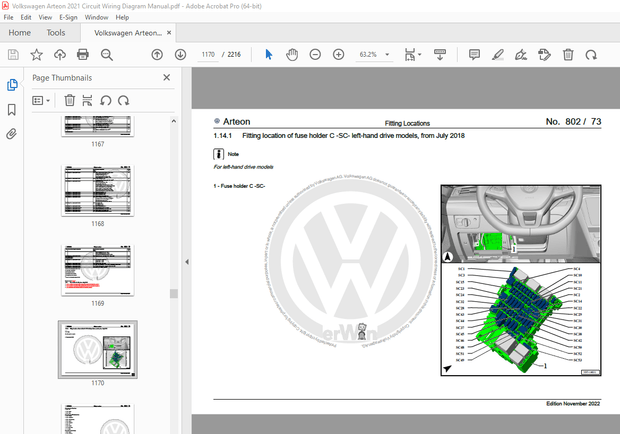This screenshot has height=434, width=620.
Task: Click the read mode keyboard icon
Action: click(x=440, y=55)
